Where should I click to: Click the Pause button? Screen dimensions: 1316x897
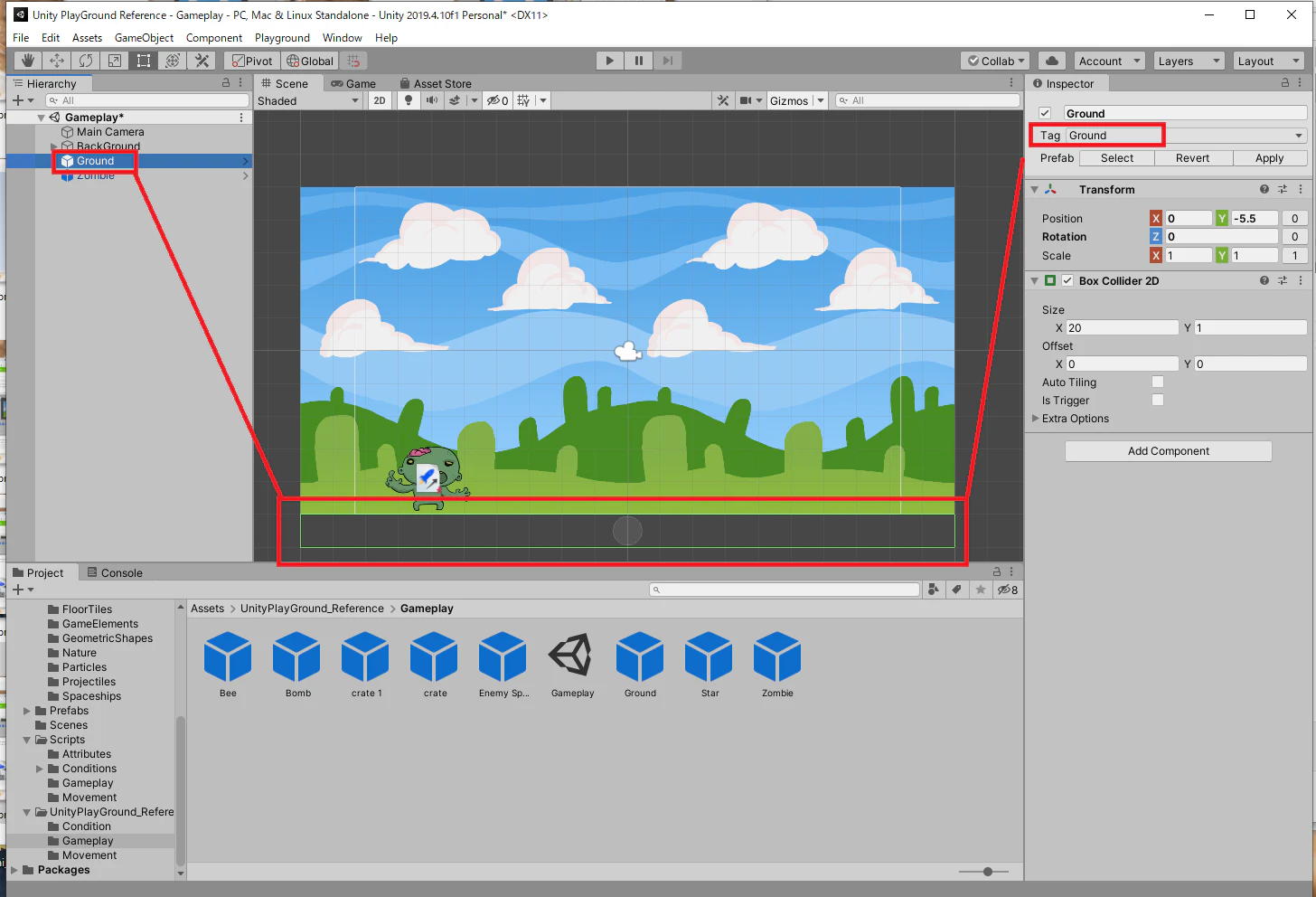pyautogui.click(x=639, y=61)
